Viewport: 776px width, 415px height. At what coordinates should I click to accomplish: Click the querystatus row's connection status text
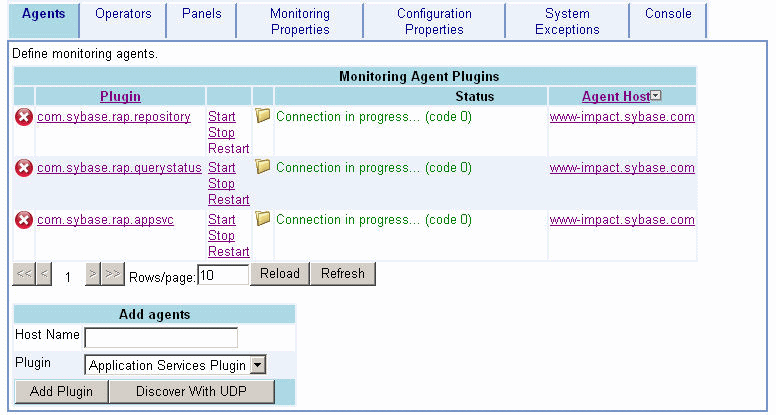click(374, 168)
